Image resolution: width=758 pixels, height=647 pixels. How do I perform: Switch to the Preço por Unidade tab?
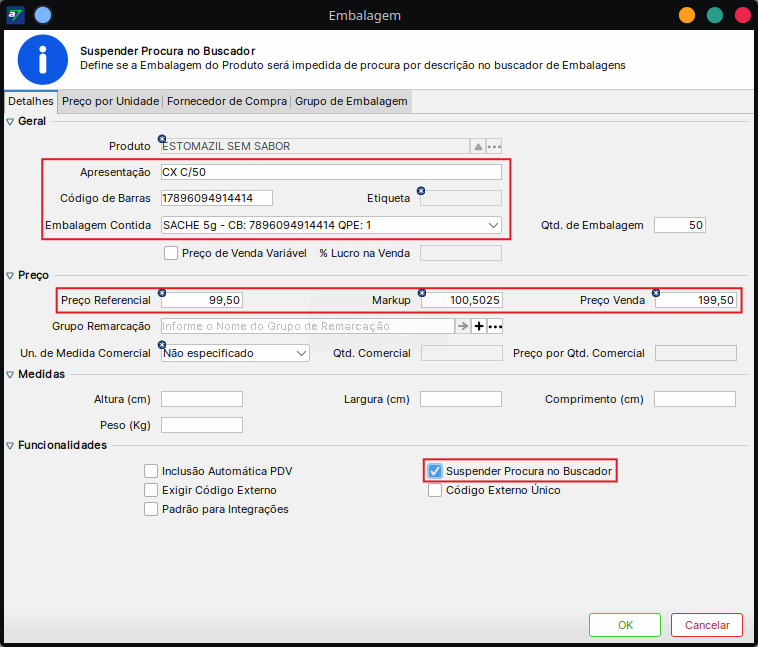point(110,101)
